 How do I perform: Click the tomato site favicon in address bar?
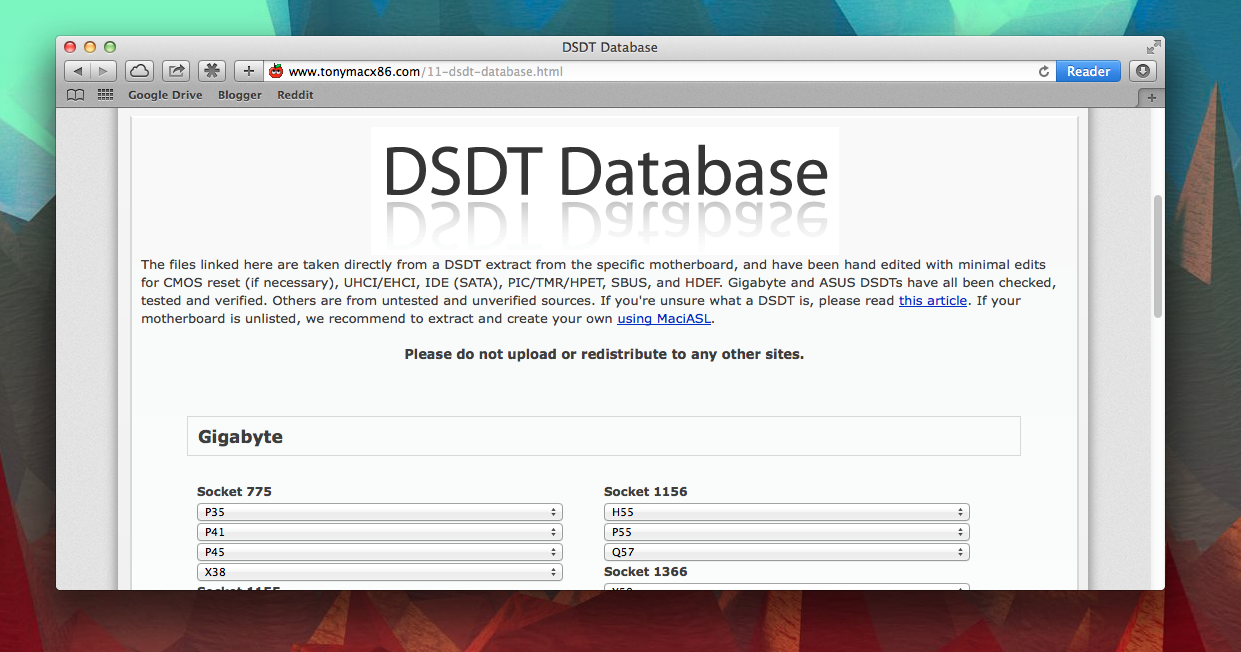277,72
